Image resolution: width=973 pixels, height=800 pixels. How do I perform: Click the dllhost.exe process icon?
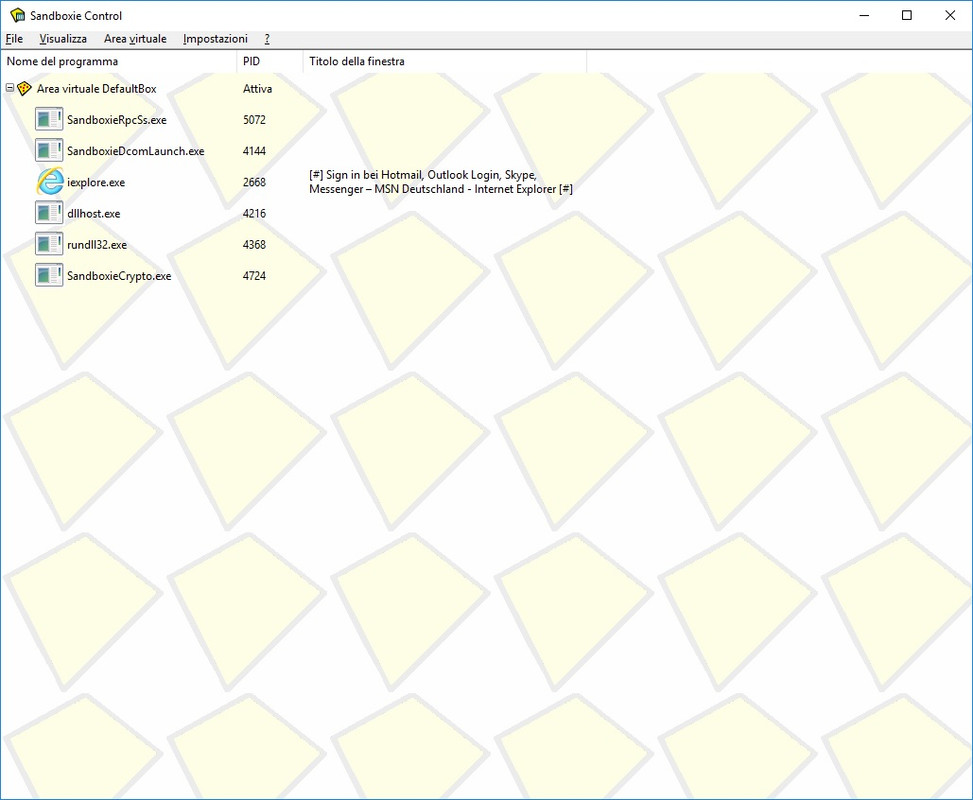(x=49, y=213)
